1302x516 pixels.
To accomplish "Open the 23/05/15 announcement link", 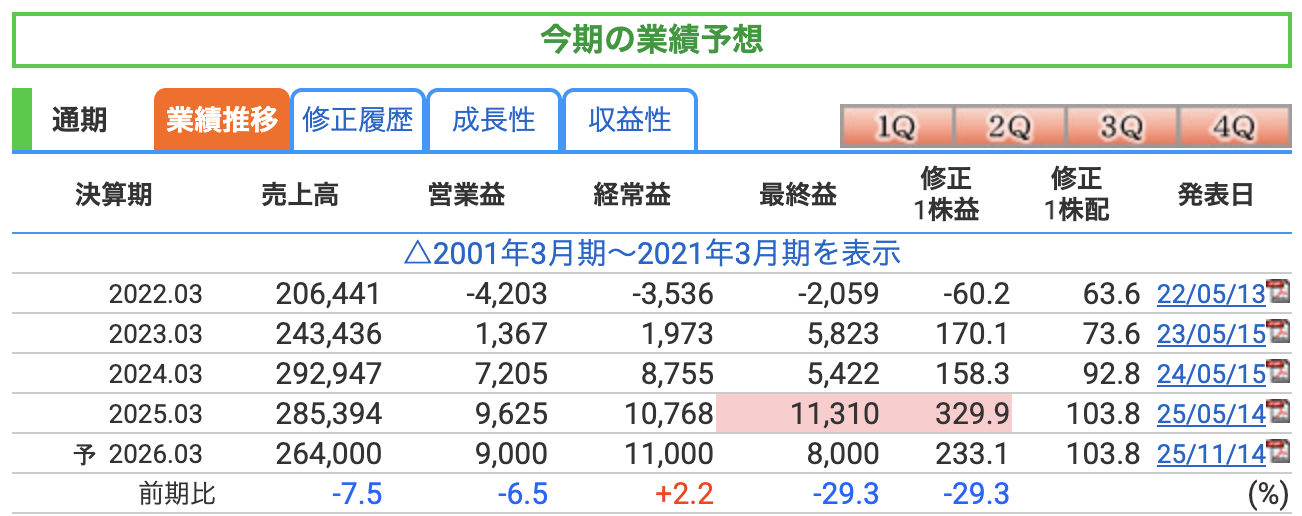I will click(x=1210, y=334).
